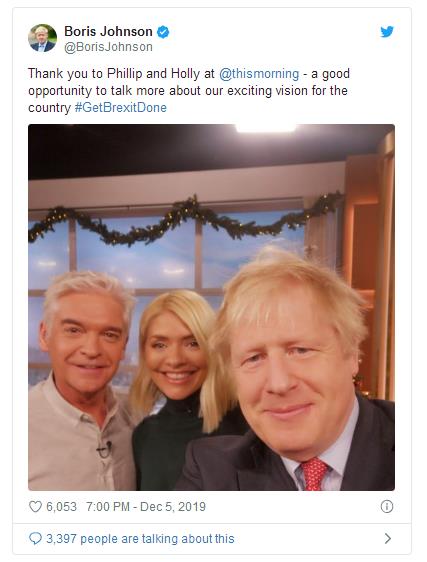Screen dimensions: 427x562
Task: Click the Boris Johnson display name
Action: click(108, 32)
